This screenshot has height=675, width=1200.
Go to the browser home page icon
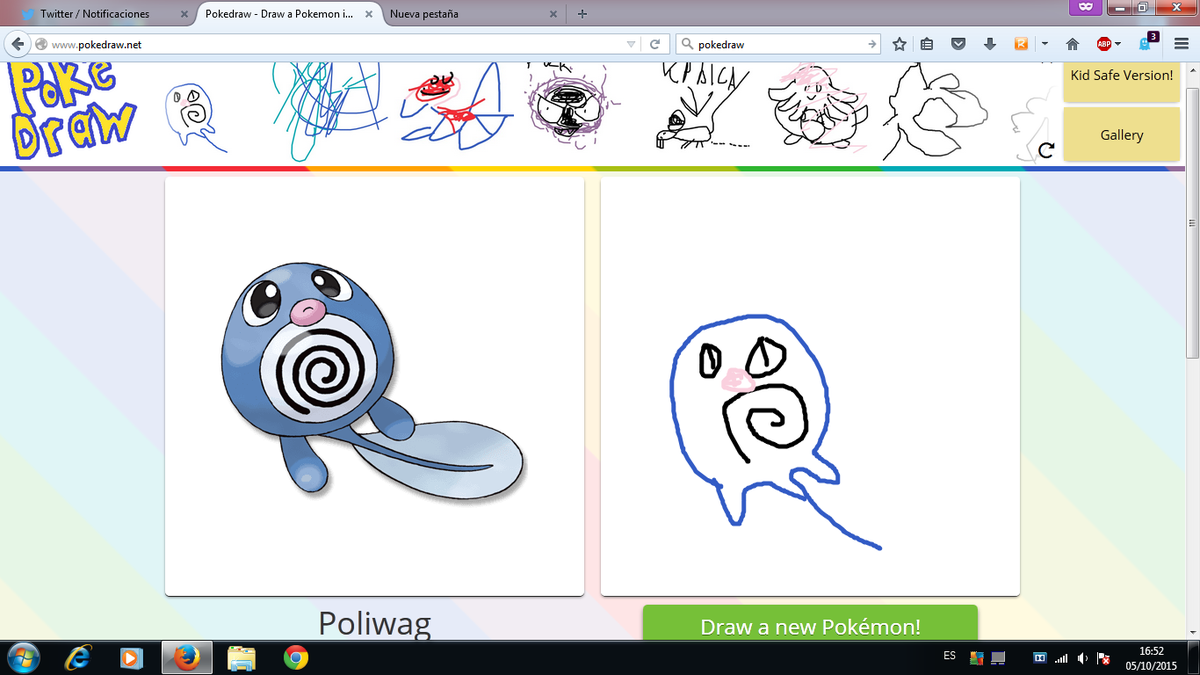click(1072, 44)
